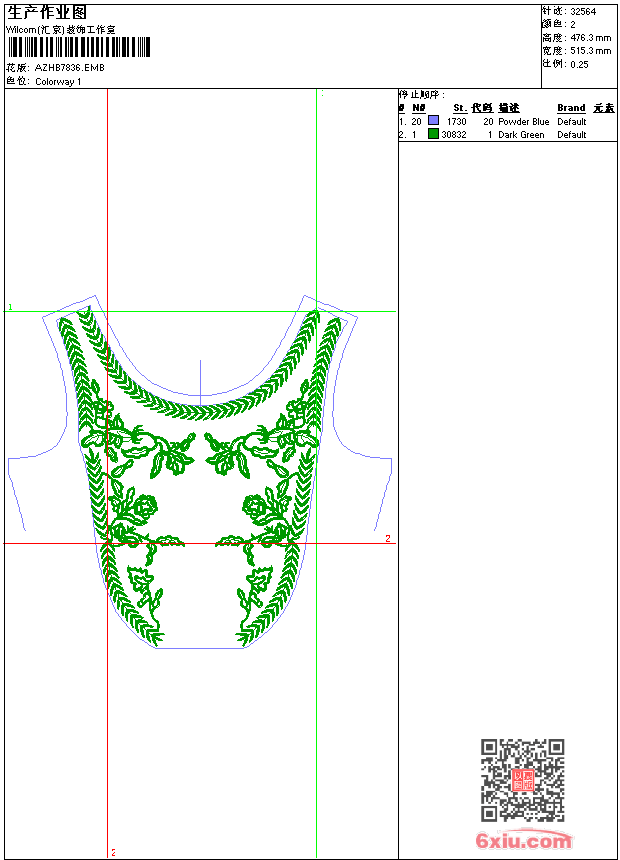Screen dimensions: 620x860
Task: Click the stitch value 1730
Action: tap(456, 122)
